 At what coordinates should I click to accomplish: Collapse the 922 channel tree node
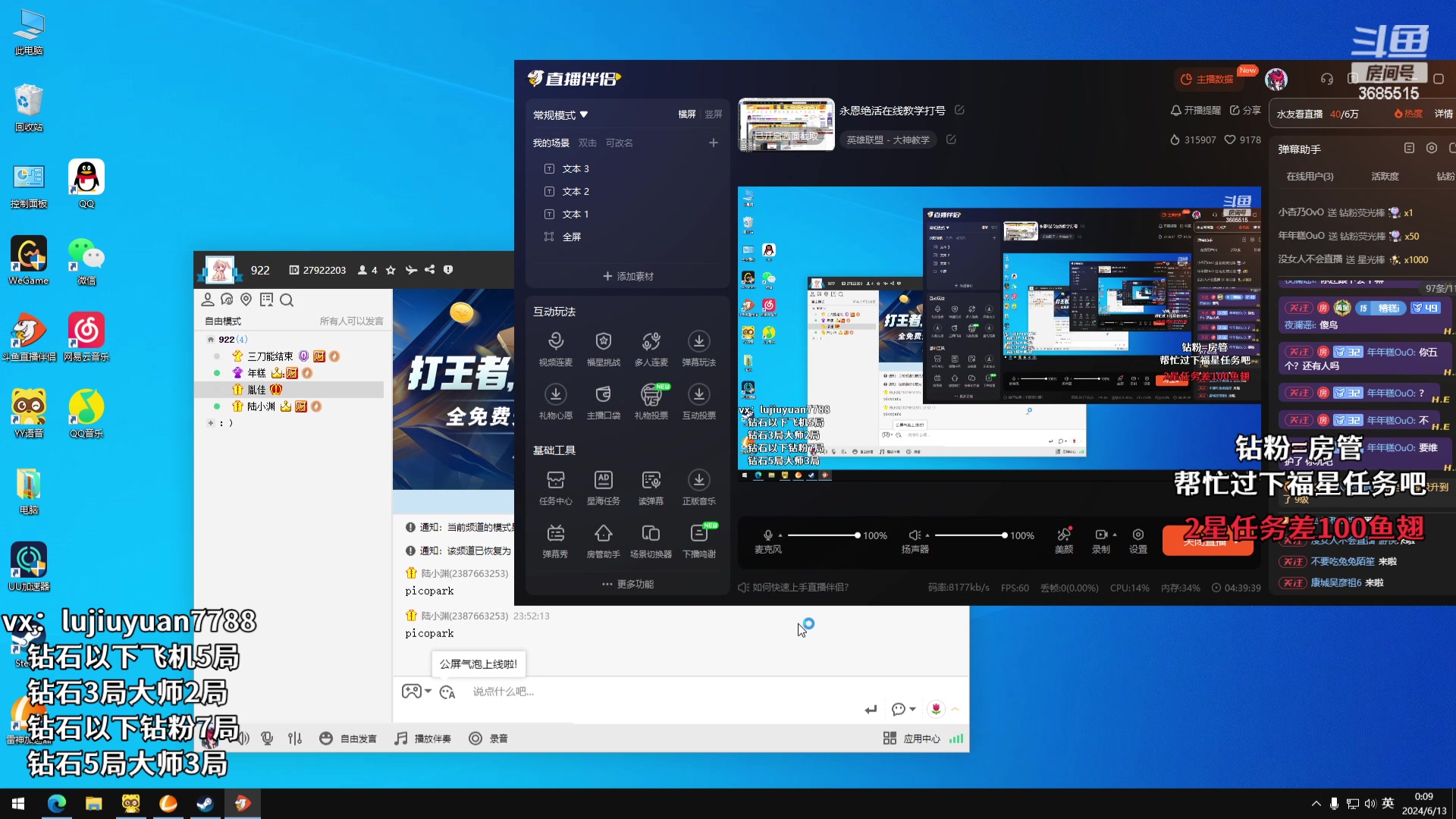(x=211, y=340)
